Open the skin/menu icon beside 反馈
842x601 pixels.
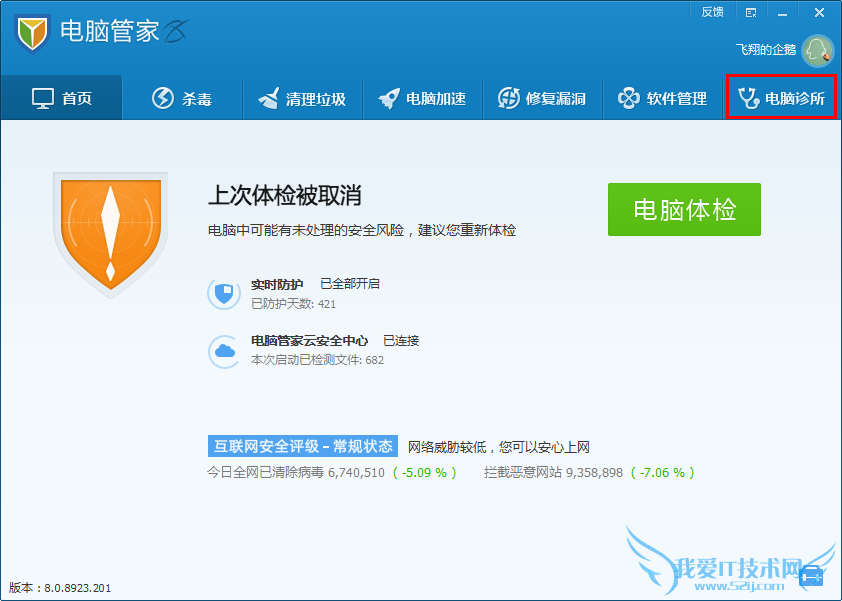click(751, 12)
